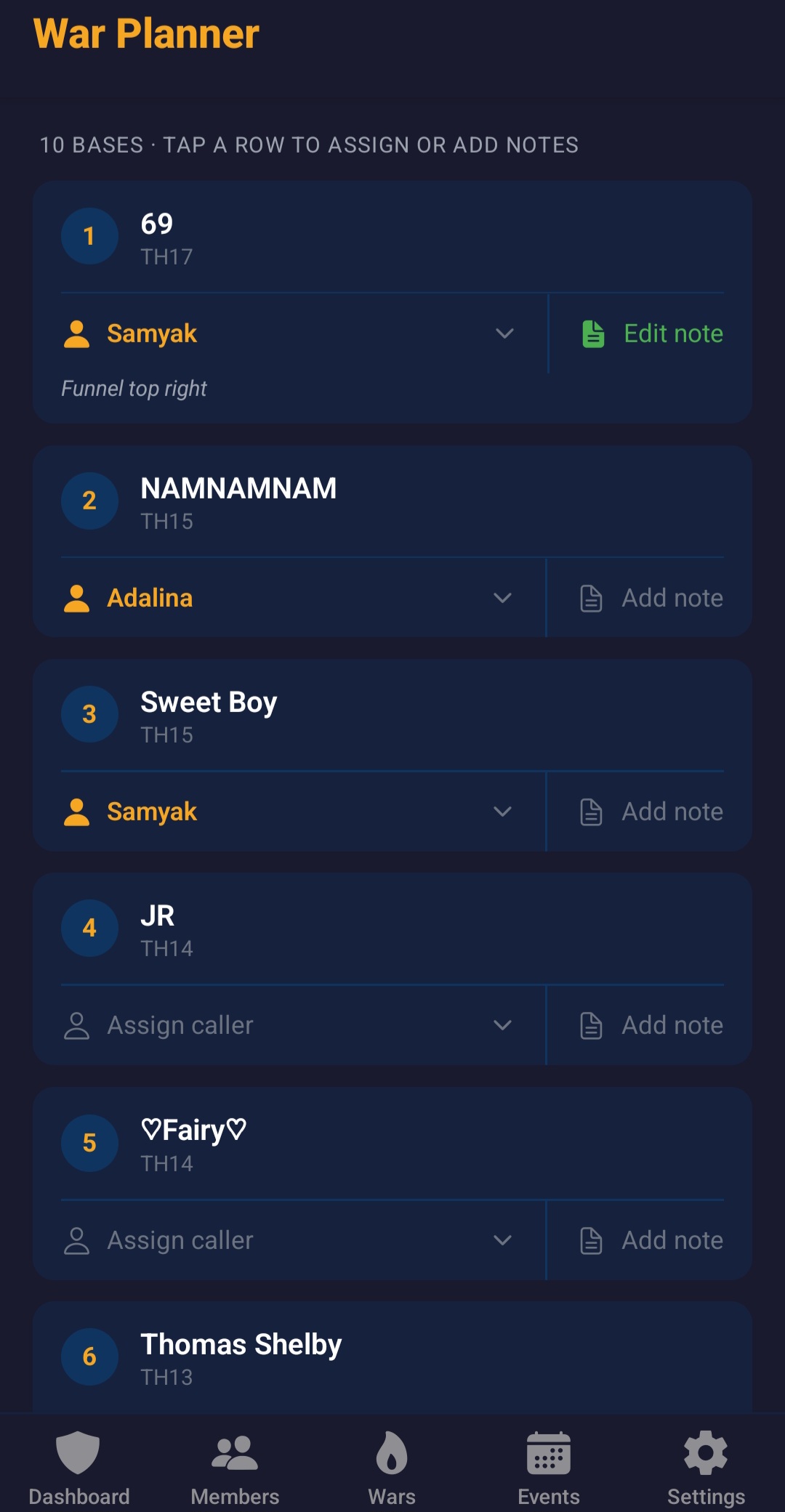Viewport: 785px width, 1512px height.
Task: Tap green note icon for base 69
Action: point(593,334)
